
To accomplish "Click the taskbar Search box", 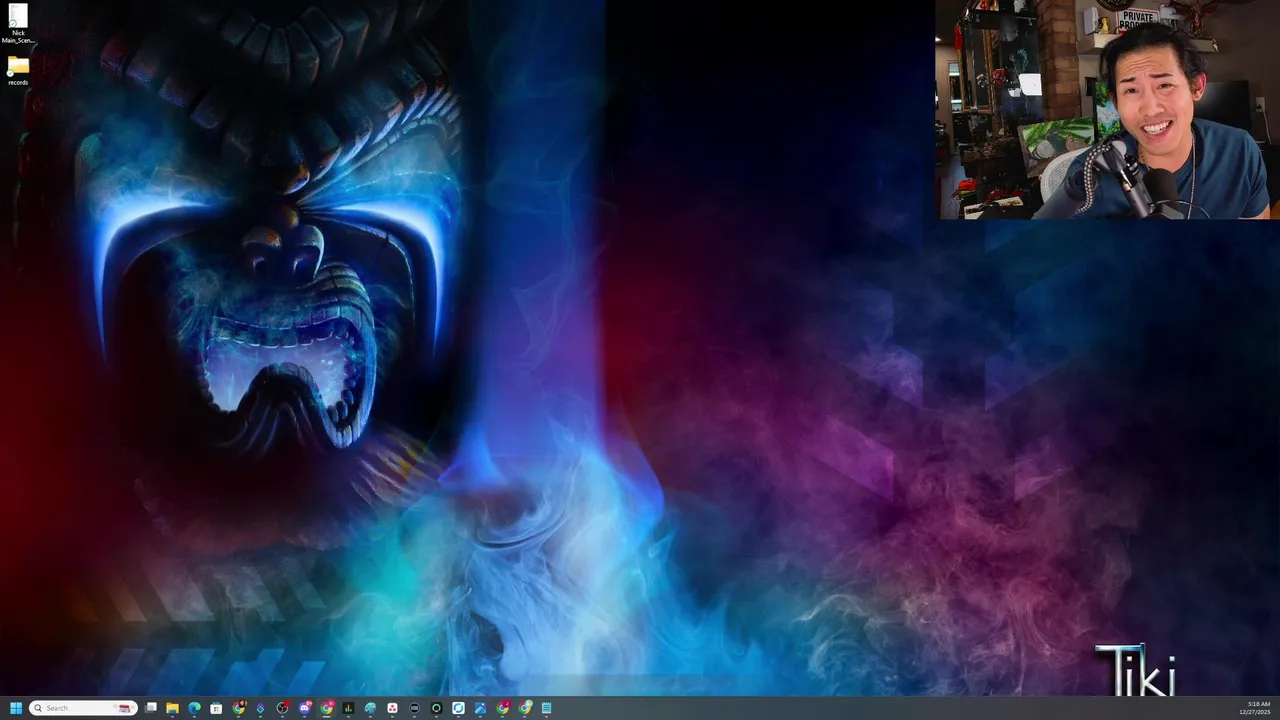I will click(83, 708).
